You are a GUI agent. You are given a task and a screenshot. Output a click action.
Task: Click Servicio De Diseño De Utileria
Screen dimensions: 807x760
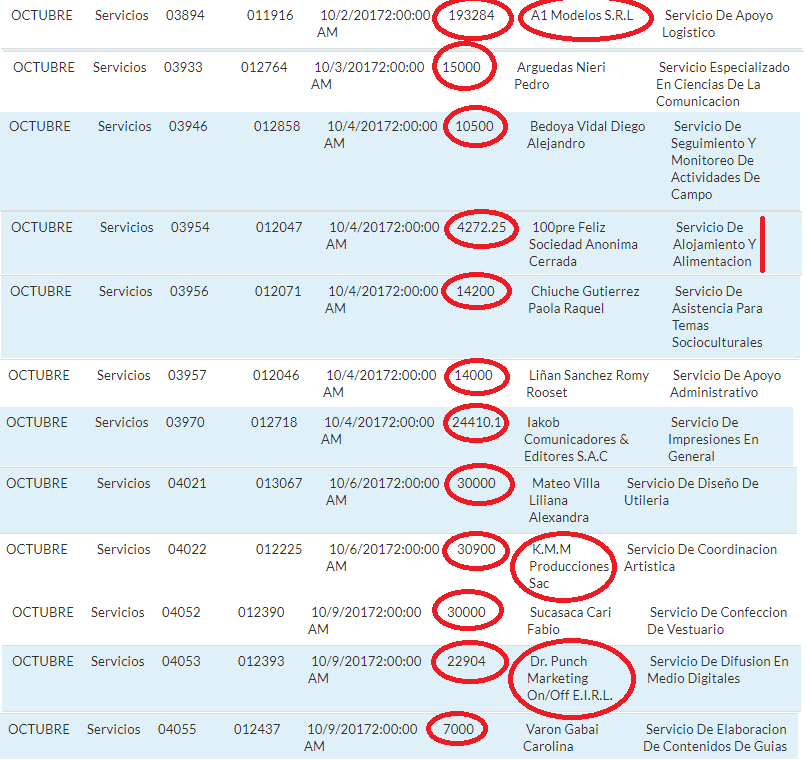pos(691,492)
